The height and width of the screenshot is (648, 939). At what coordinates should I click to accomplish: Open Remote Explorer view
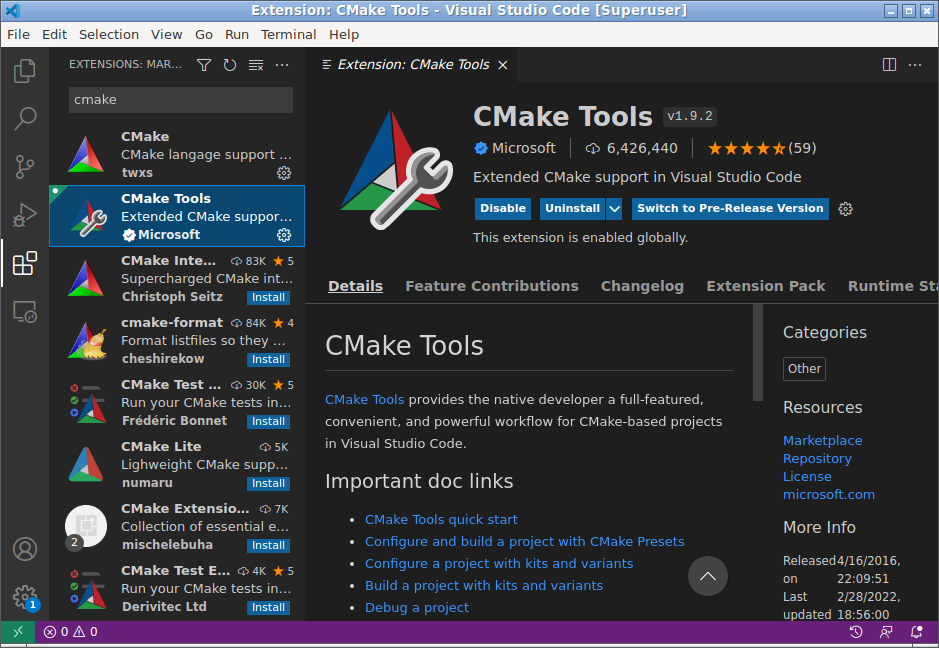pyautogui.click(x=25, y=311)
